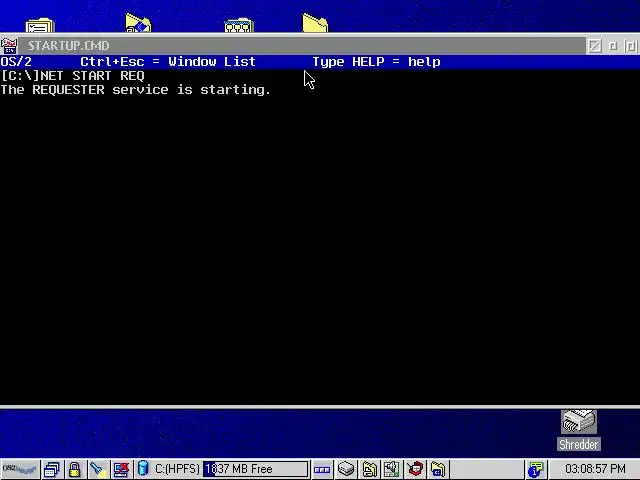640x480 pixels.
Task: Select the desktop folder icon with blue diamond
Action: (x=138, y=23)
